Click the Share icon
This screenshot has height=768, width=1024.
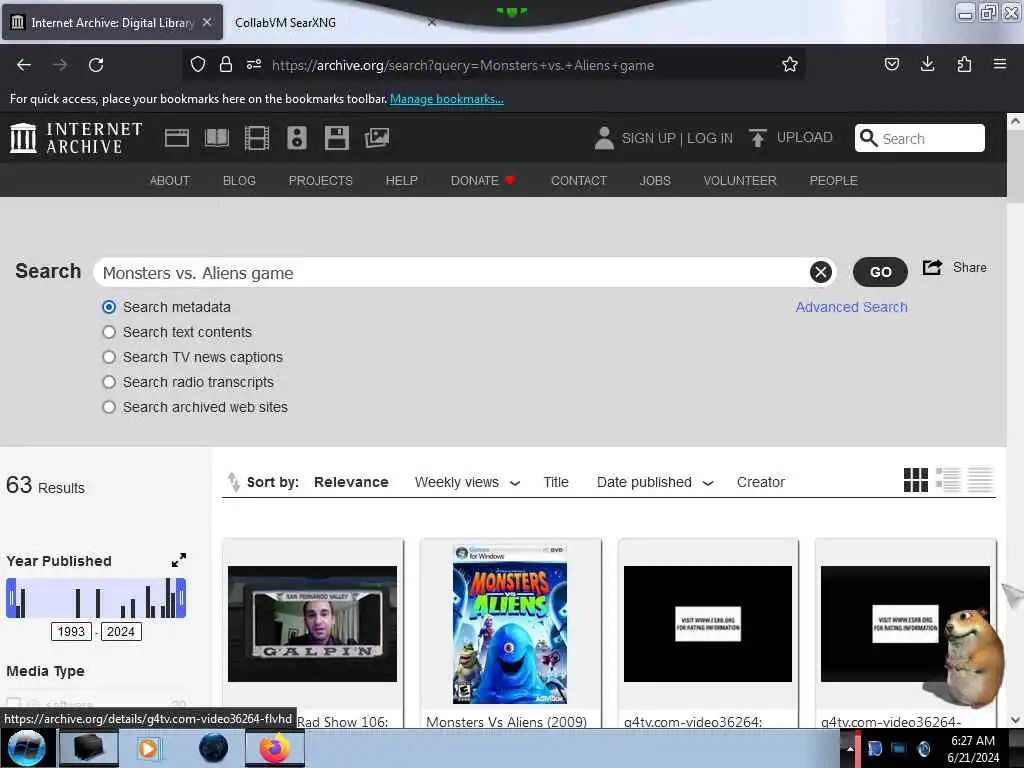tap(932, 267)
